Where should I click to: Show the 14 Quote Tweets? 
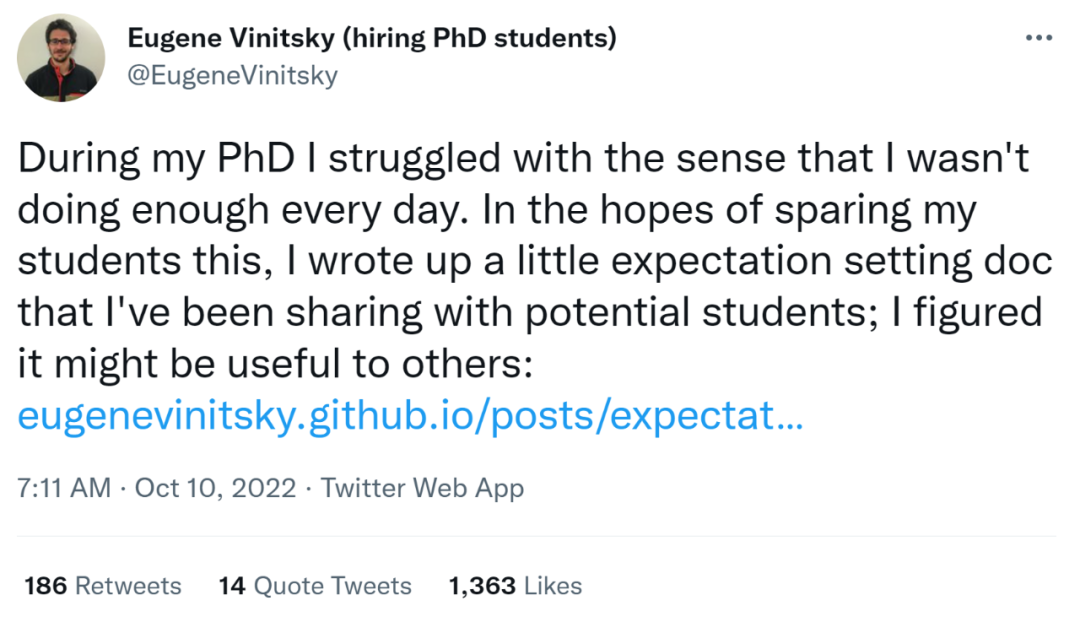(x=315, y=585)
